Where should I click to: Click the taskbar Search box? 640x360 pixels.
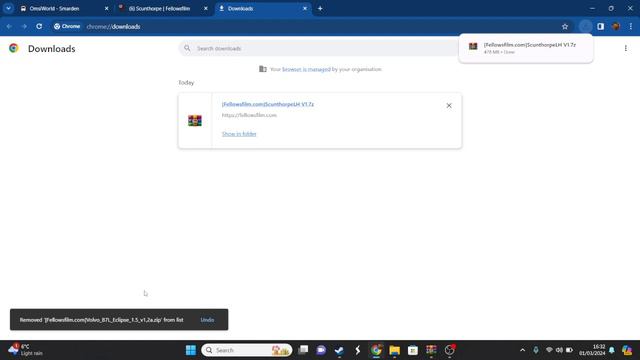[x=247, y=350]
